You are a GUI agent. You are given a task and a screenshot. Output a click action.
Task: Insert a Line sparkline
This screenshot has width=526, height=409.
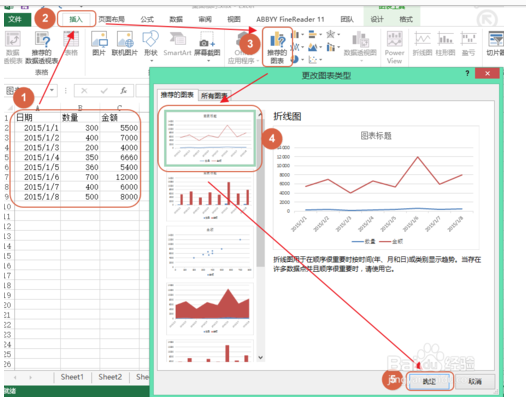422,44
